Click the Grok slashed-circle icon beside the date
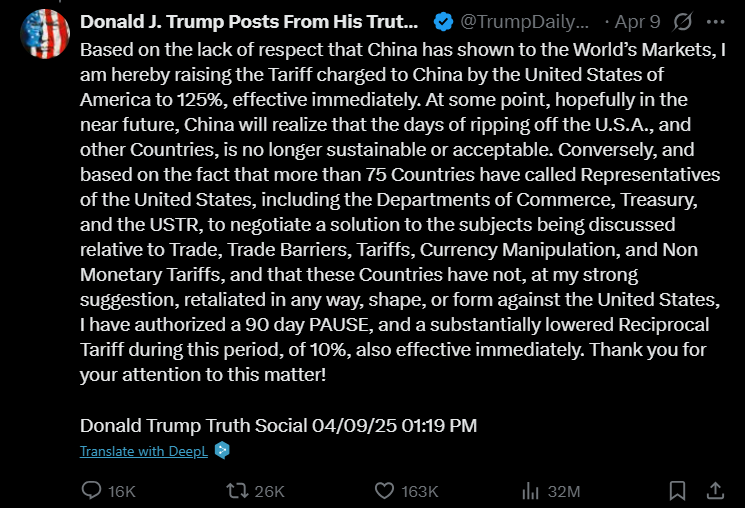This screenshot has width=745, height=508. point(684,21)
